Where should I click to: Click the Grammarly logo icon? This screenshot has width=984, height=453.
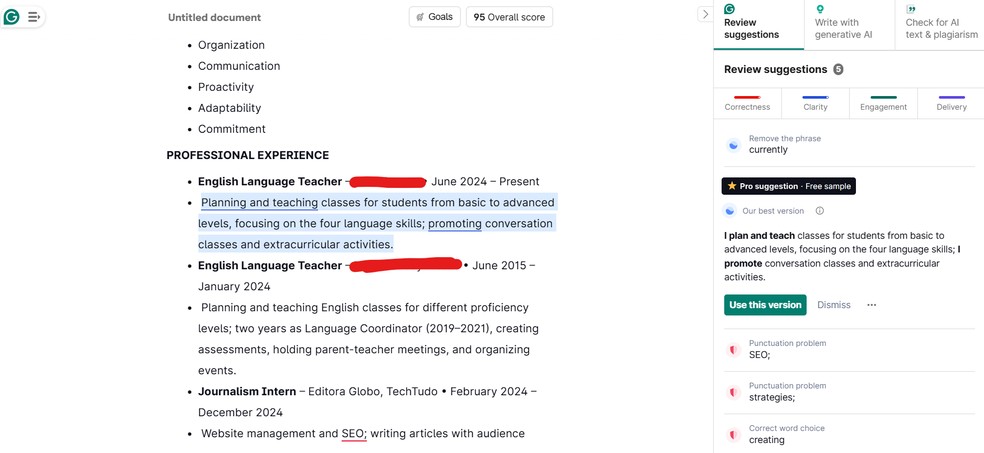tap(11, 17)
